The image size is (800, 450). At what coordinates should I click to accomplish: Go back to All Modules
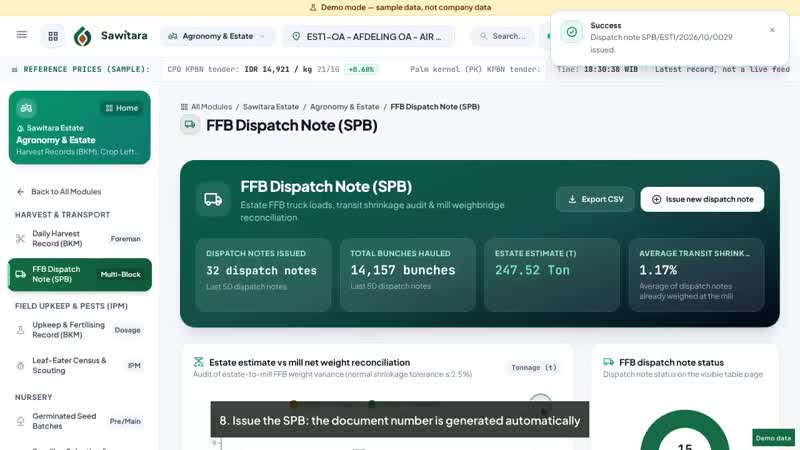59,192
